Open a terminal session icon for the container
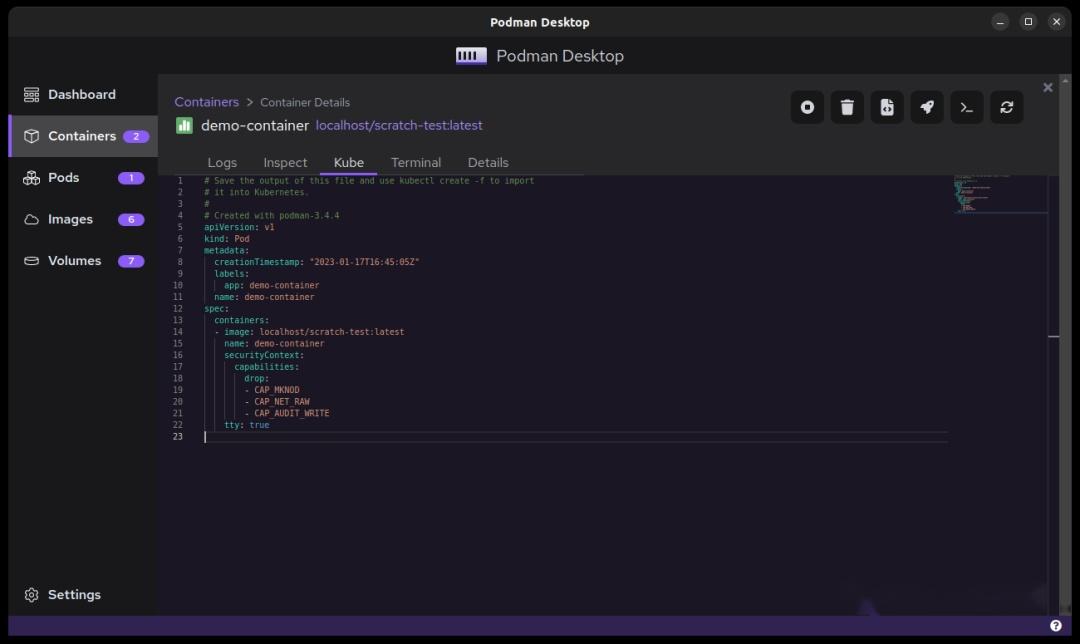Viewport: 1080px width, 644px height. 966,107
